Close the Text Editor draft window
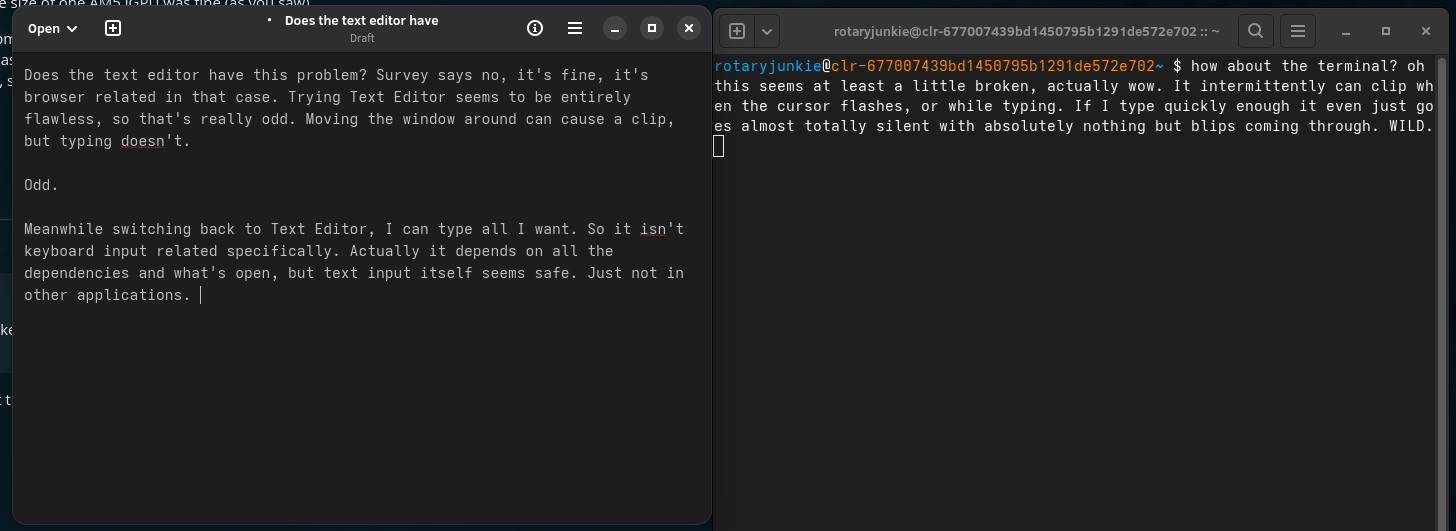Viewport: 1456px width, 531px height. [x=689, y=29]
